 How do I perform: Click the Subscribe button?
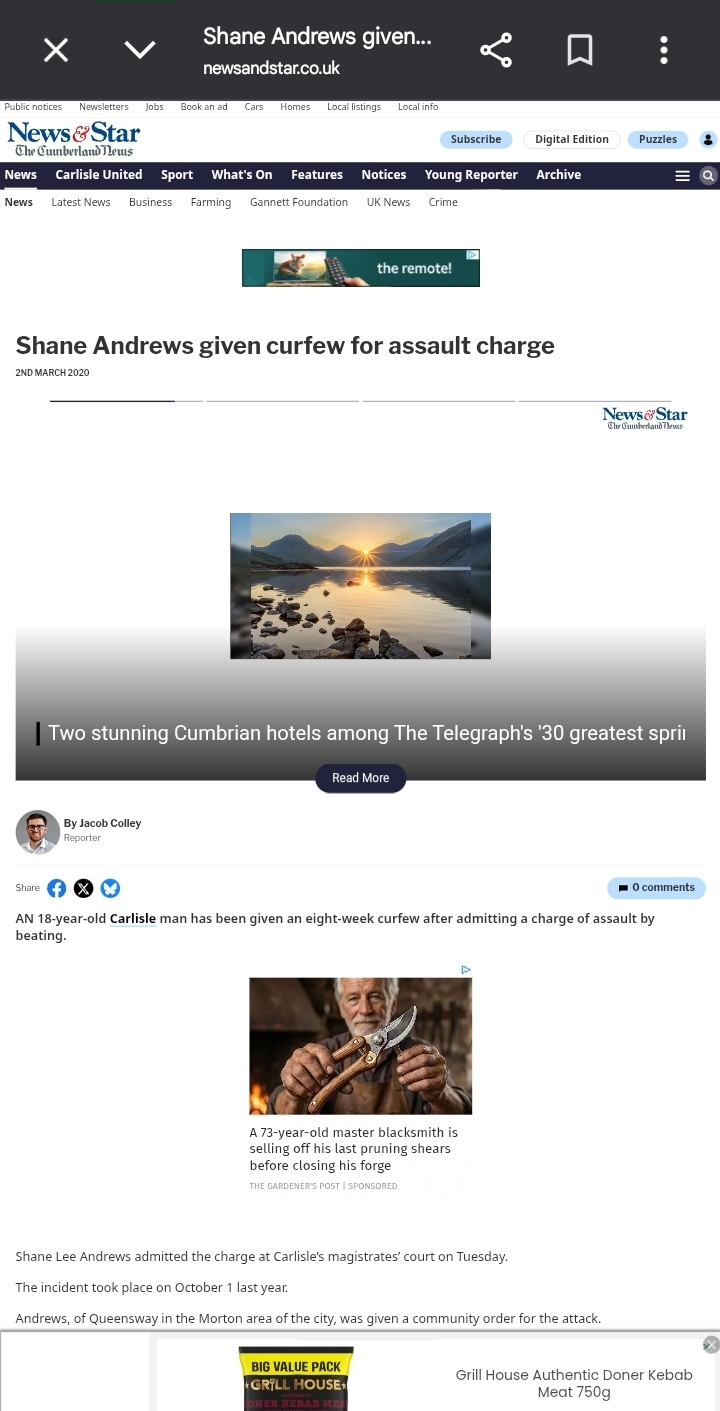pos(476,140)
